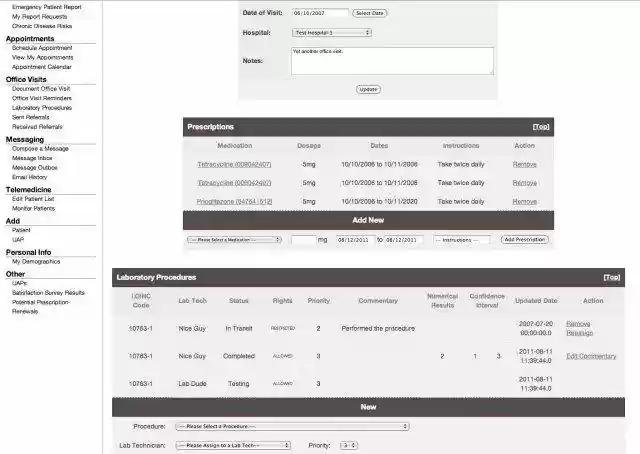The height and width of the screenshot is (454, 640).
Task: Select the 'Lab Dude' cell
Action: coord(192,384)
